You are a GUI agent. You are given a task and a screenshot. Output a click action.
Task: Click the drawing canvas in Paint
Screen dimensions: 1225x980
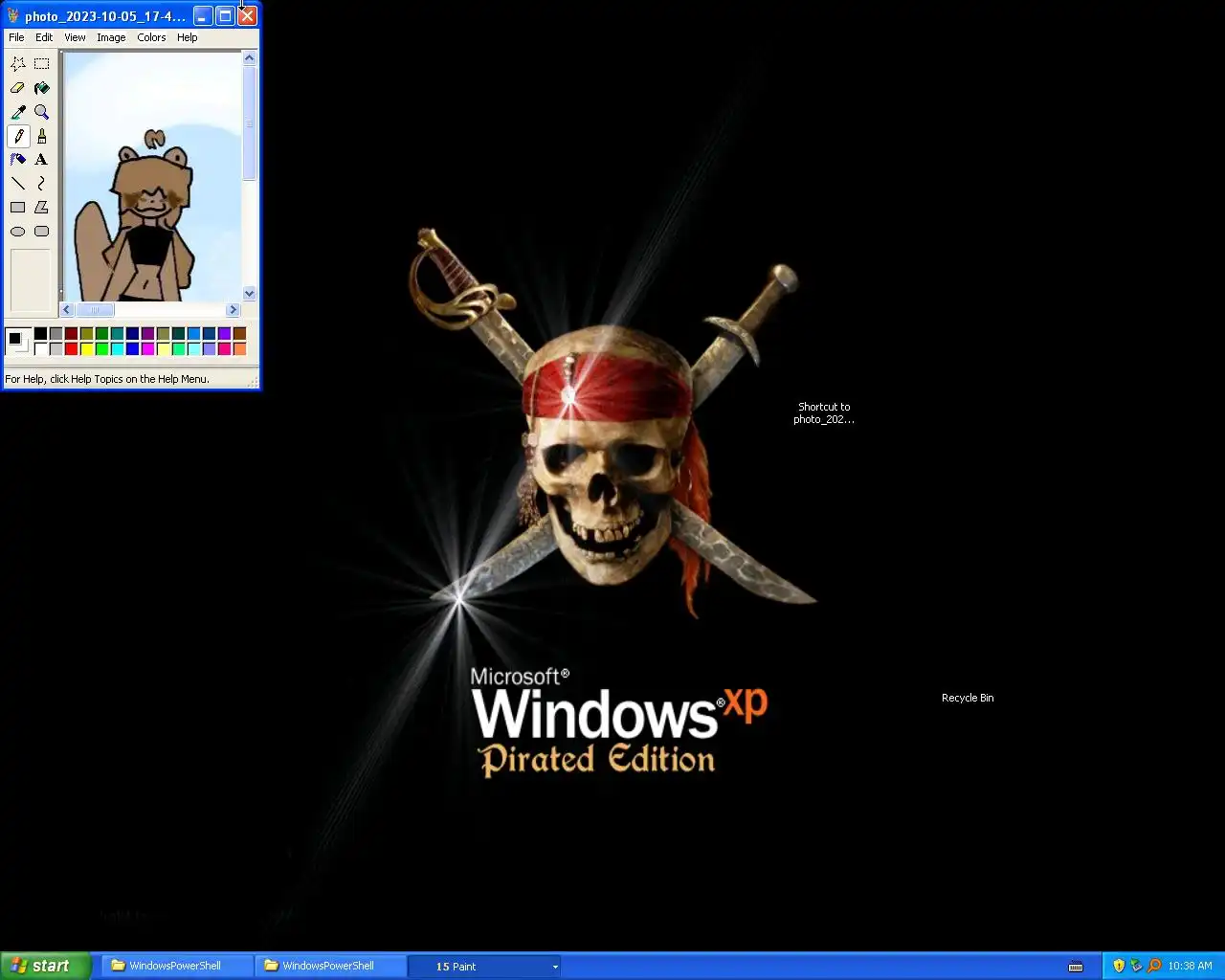pos(153,177)
